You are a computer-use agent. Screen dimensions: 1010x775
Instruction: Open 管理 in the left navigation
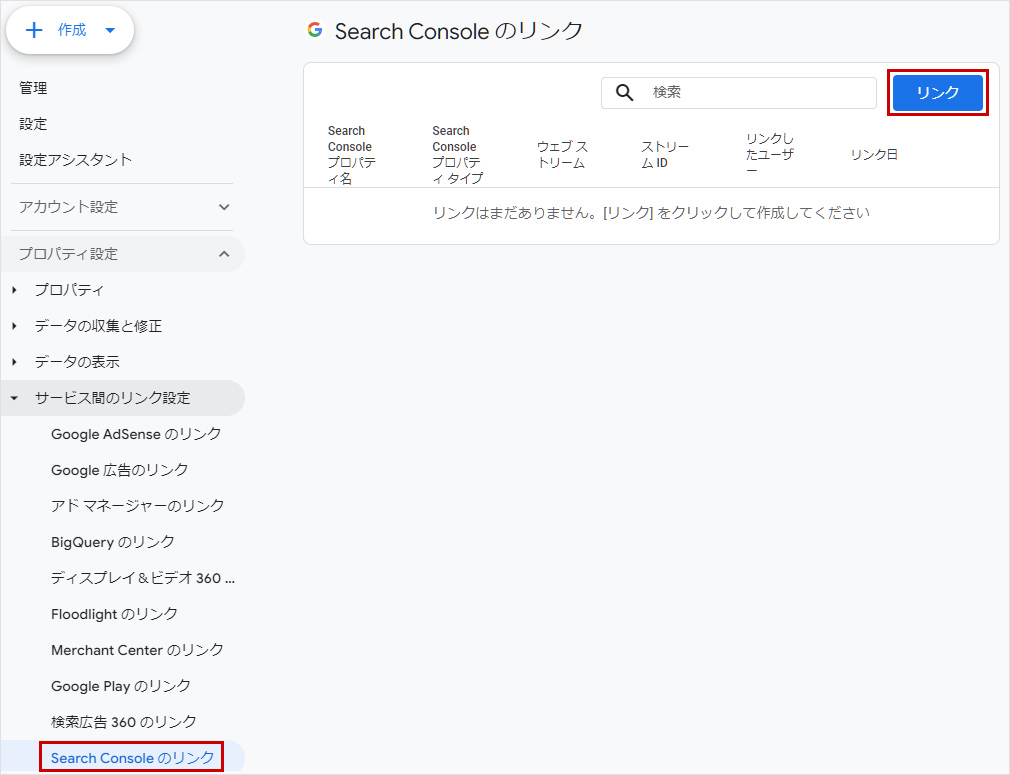point(33,88)
